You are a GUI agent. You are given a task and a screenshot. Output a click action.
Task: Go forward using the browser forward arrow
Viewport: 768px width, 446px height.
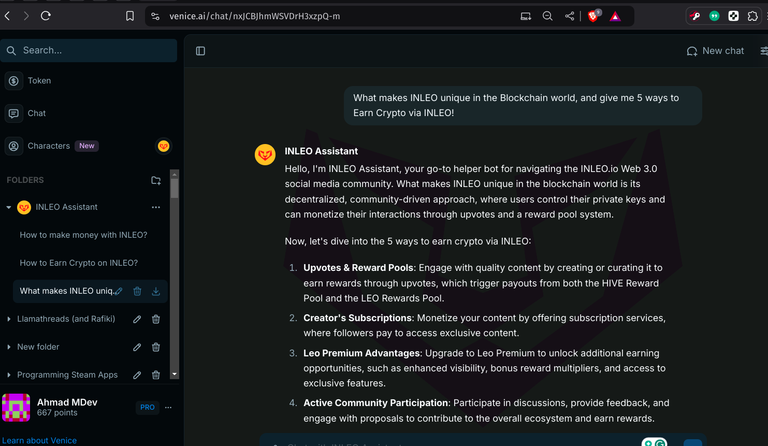pos(26,16)
